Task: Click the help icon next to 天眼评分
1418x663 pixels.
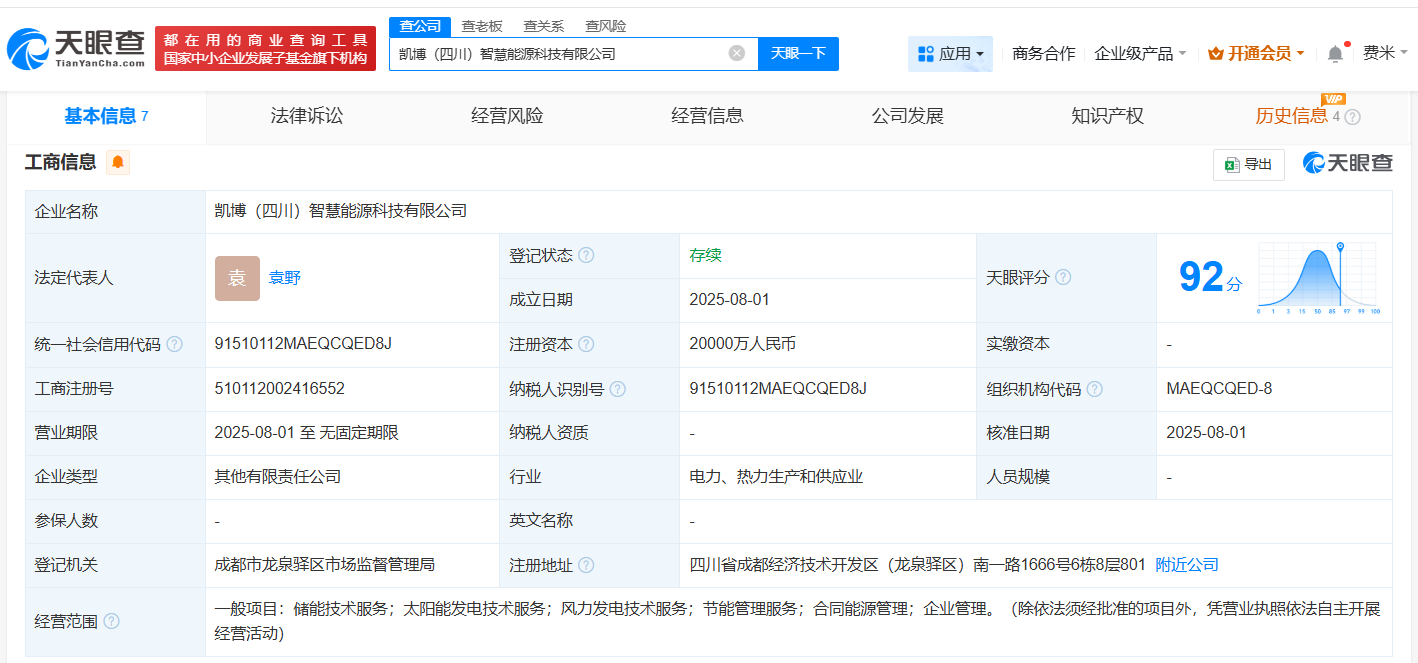Action: coord(1063,277)
